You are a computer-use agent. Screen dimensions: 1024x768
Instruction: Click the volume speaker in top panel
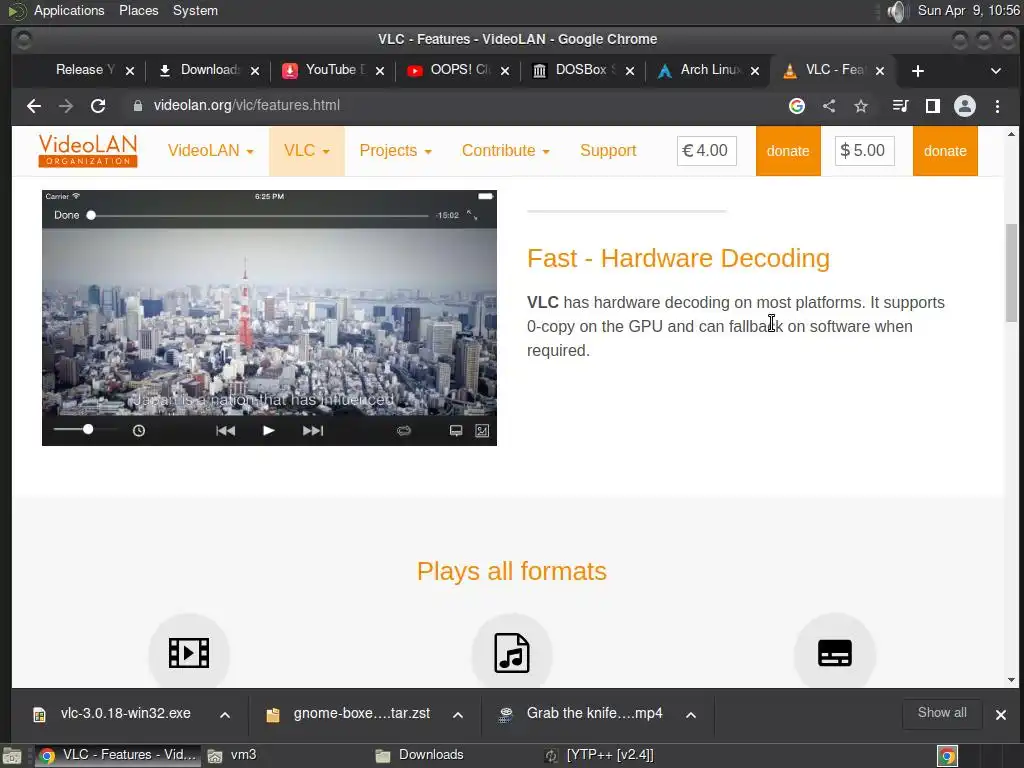898,11
